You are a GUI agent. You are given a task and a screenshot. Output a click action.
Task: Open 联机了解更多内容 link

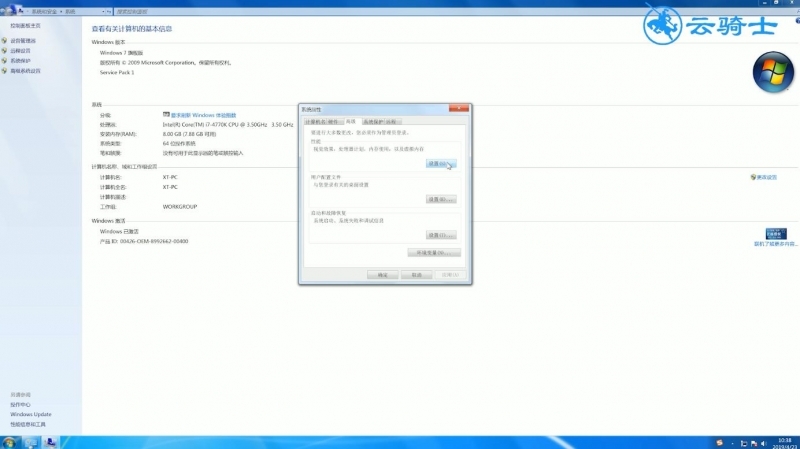pyautogui.click(x=776, y=244)
